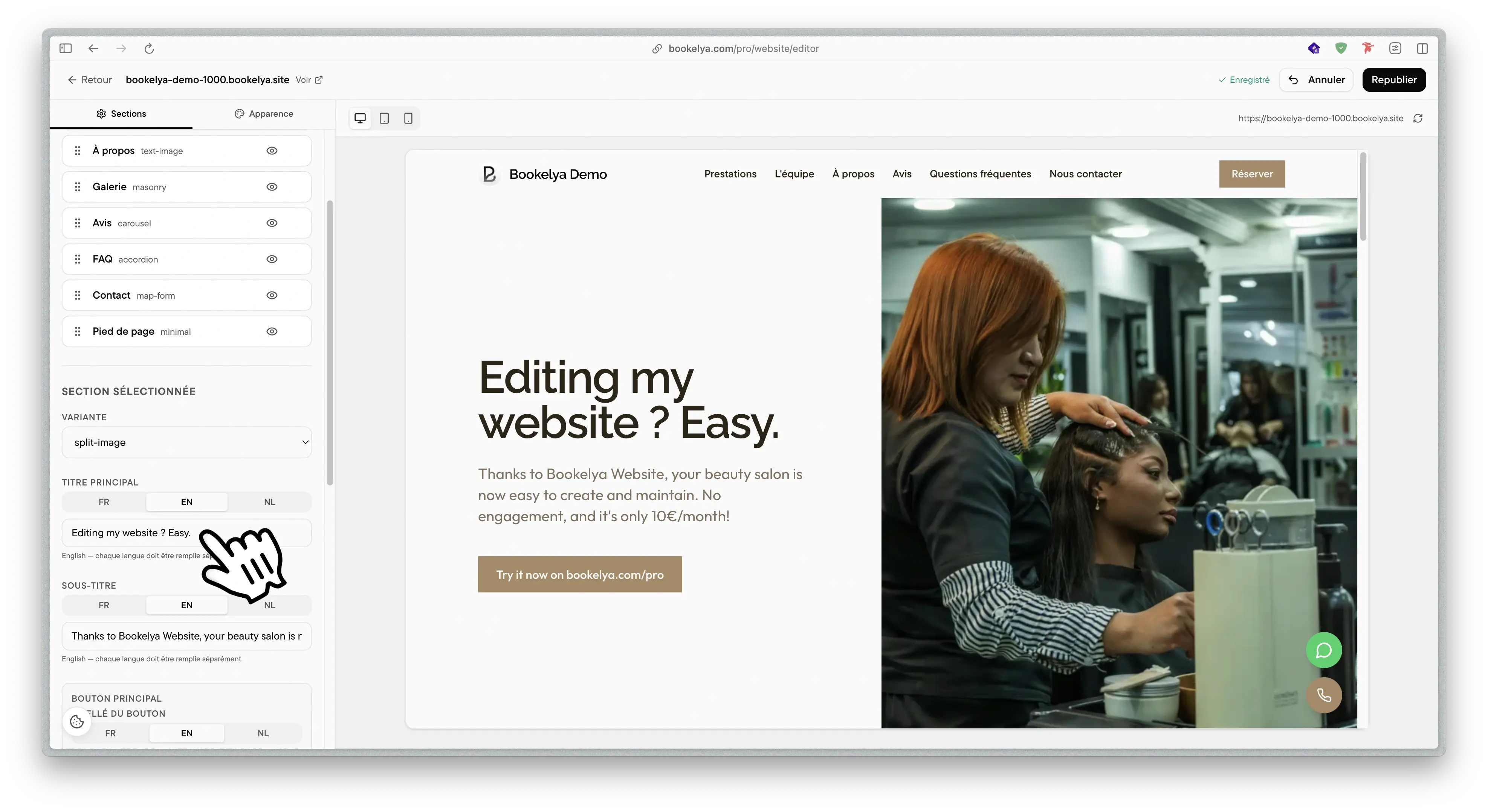1488x812 pixels.
Task: Grab the drag handle for À propos section
Action: point(77,151)
